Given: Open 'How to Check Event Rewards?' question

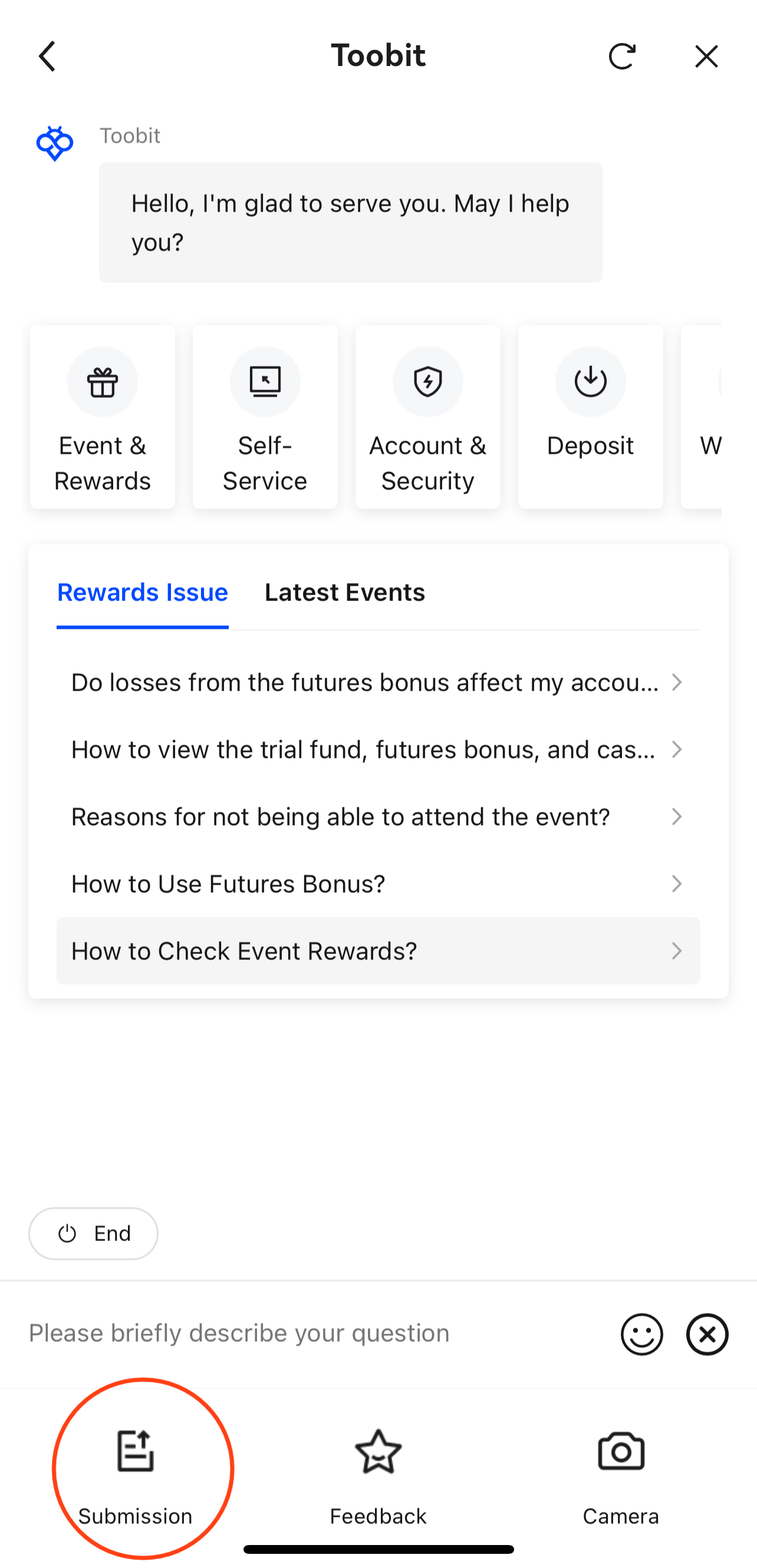Looking at the screenshot, I should (377, 951).
